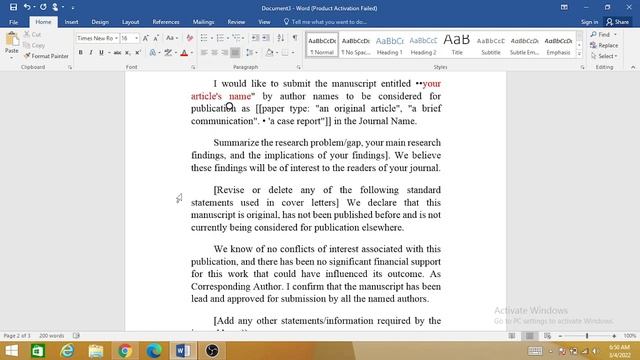The height and width of the screenshot is (360, 640).
Task: Toggle Italic formatting
Action: 91,53
